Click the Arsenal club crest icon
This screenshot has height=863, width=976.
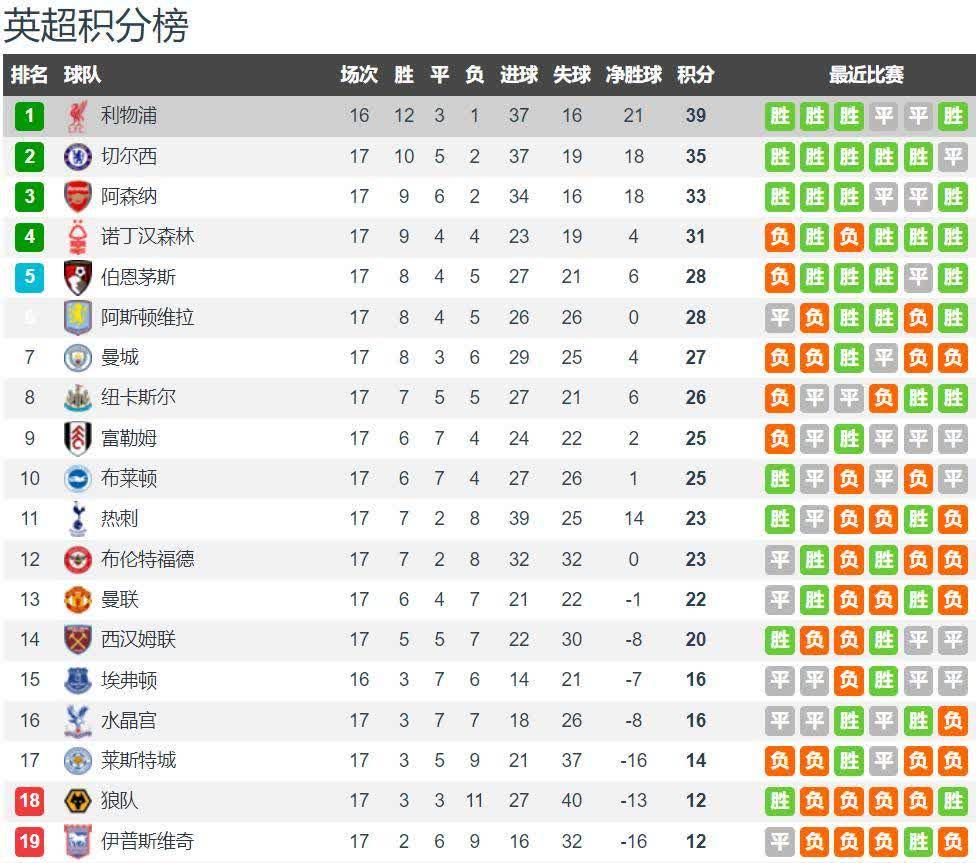click(77, 196)
